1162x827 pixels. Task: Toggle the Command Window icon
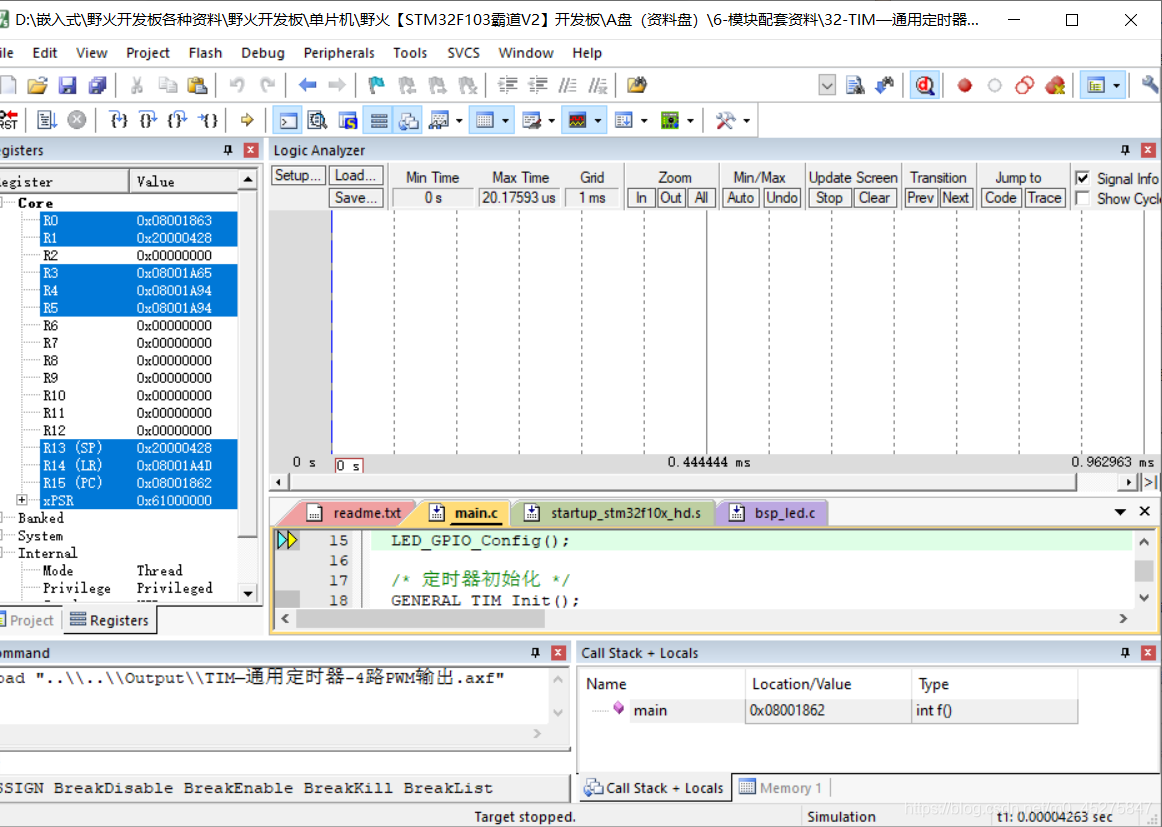pos(288,120)
